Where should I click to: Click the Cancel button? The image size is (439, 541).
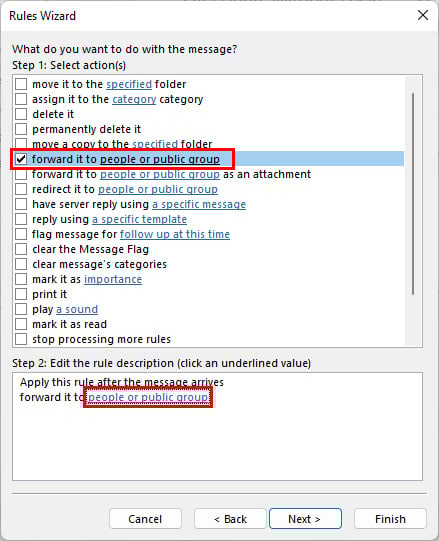[145, 519]
